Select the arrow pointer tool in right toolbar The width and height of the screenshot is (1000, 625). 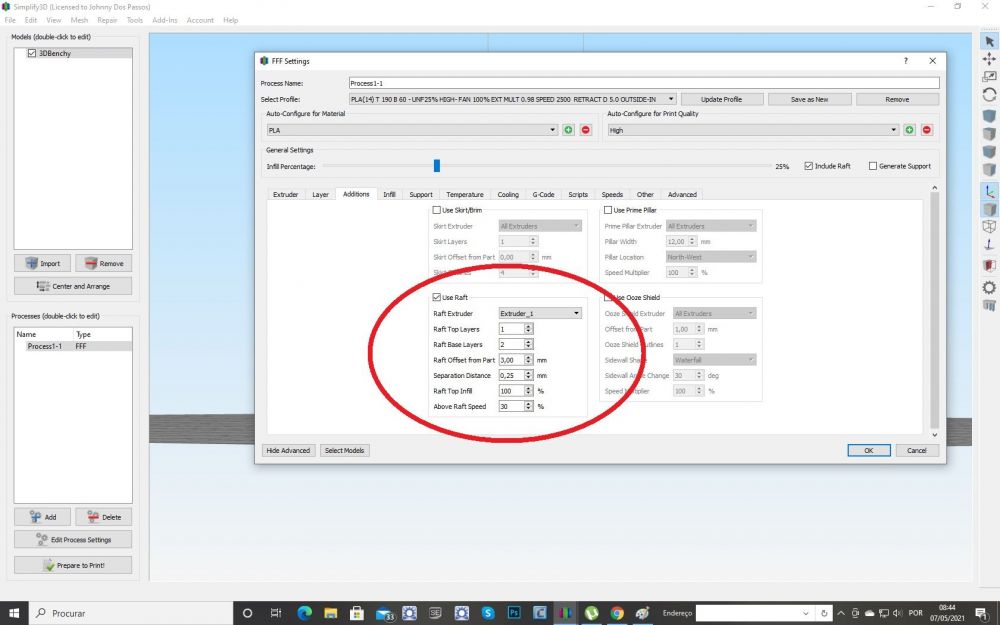coord(989,41)
